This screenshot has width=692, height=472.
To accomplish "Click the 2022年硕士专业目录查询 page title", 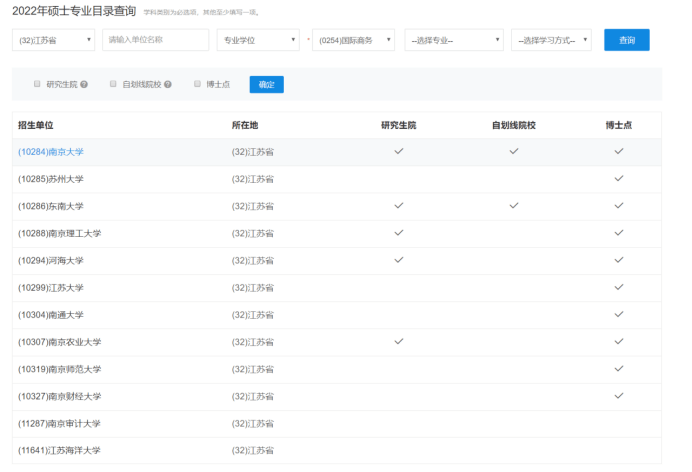I will pos(74,11).
